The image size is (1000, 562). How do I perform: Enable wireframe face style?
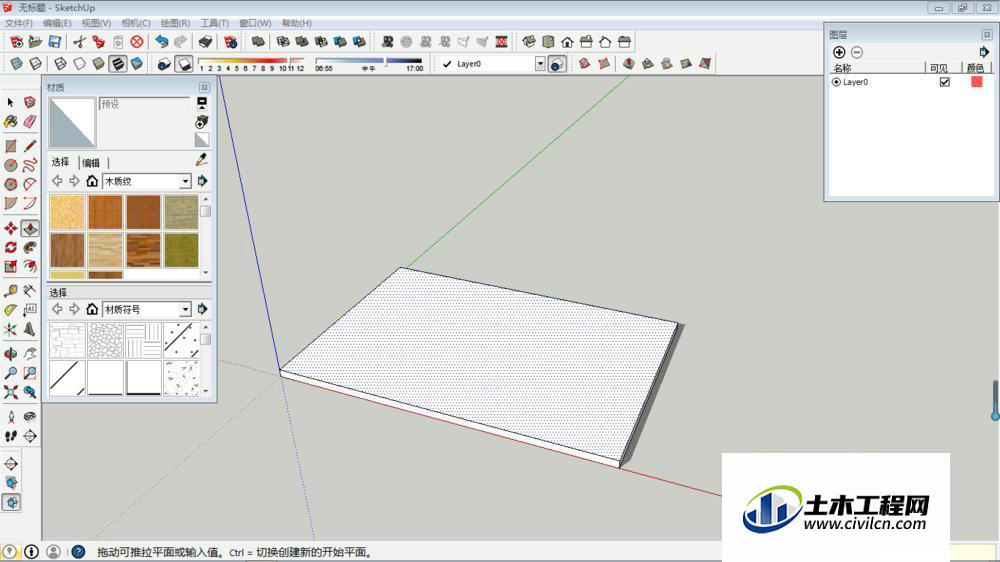pyautogui.click(x=60, y=64)
